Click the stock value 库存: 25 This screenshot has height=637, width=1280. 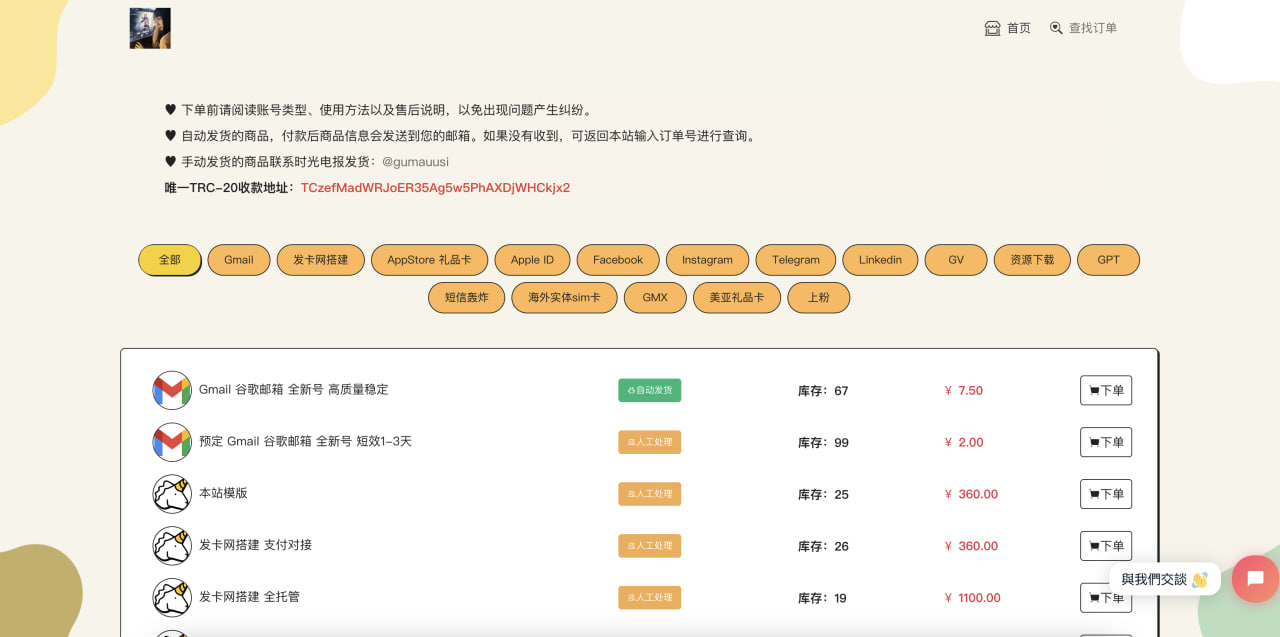coord(823,495)
